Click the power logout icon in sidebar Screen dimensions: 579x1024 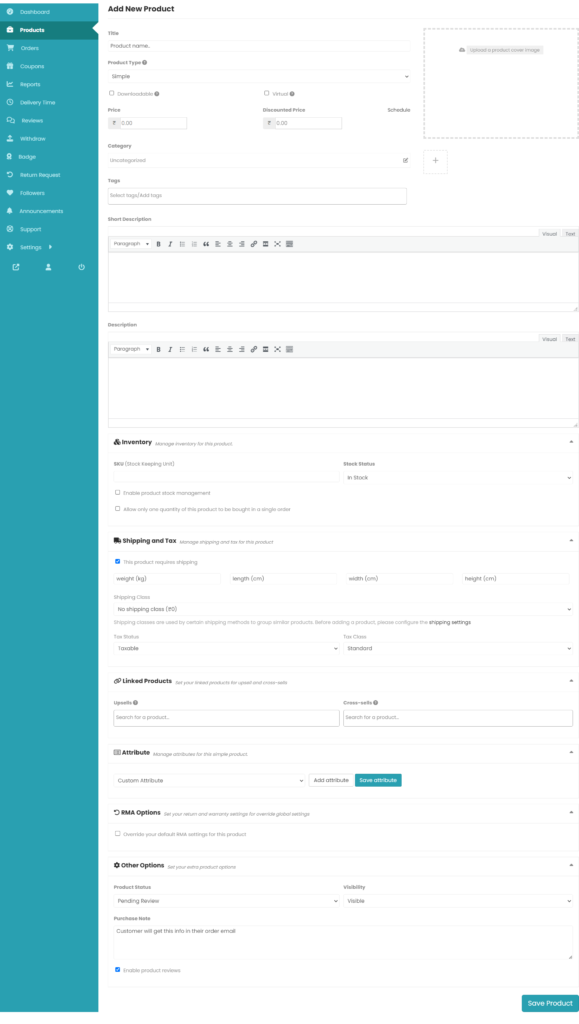(82, 267)
